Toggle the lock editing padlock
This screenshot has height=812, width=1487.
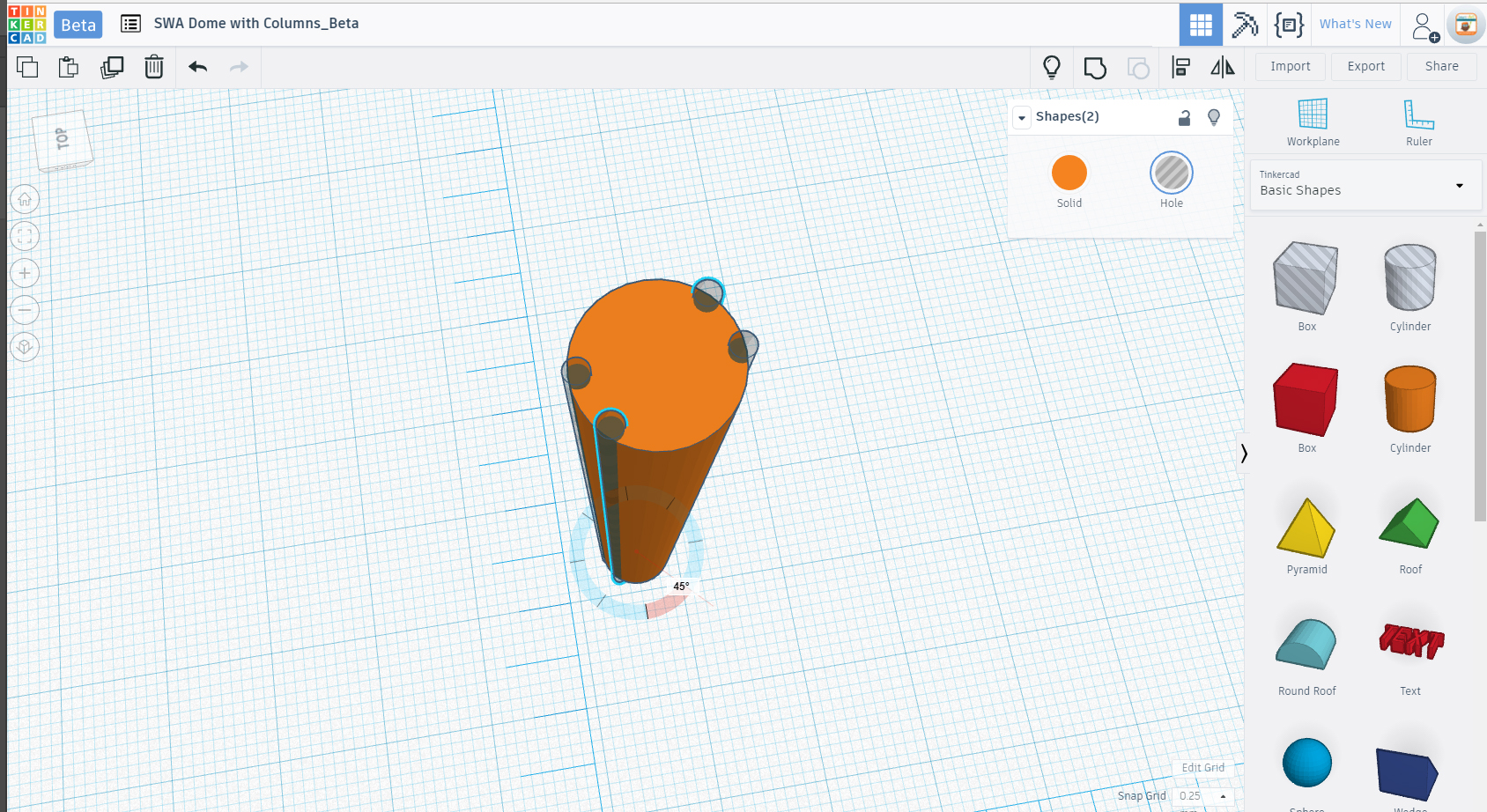[x=1185, y=117]
